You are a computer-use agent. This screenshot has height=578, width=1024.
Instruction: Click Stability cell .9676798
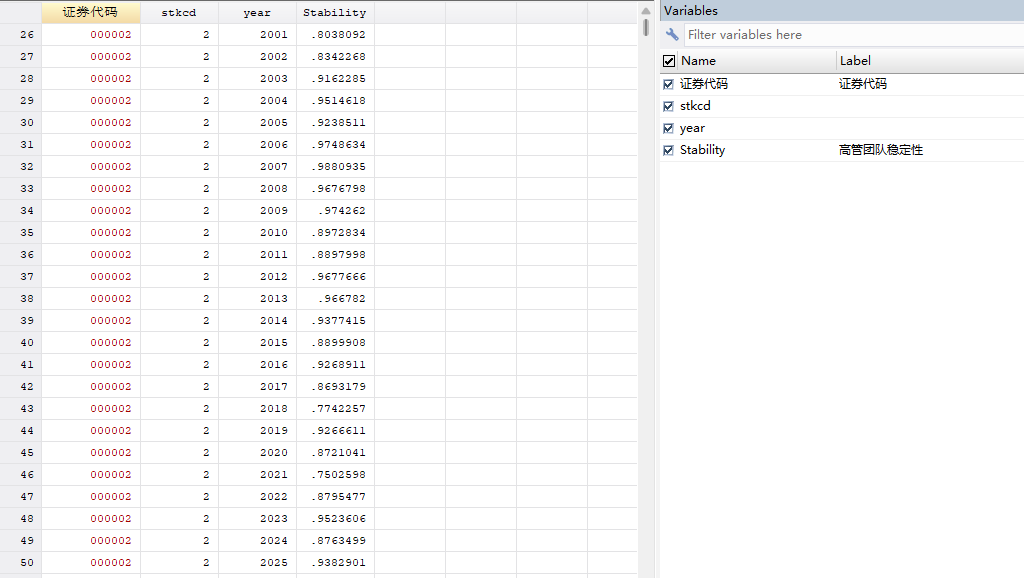tap(335, 189)
